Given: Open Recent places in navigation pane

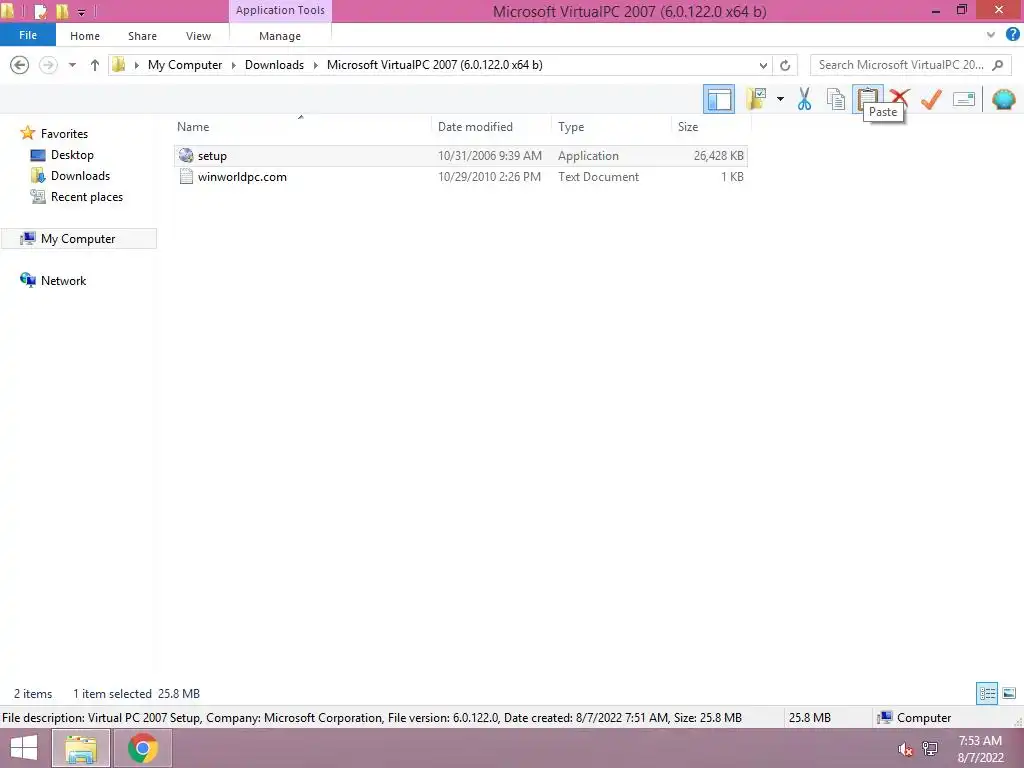Looking at the screenshot, I should [x=86, y=197].
